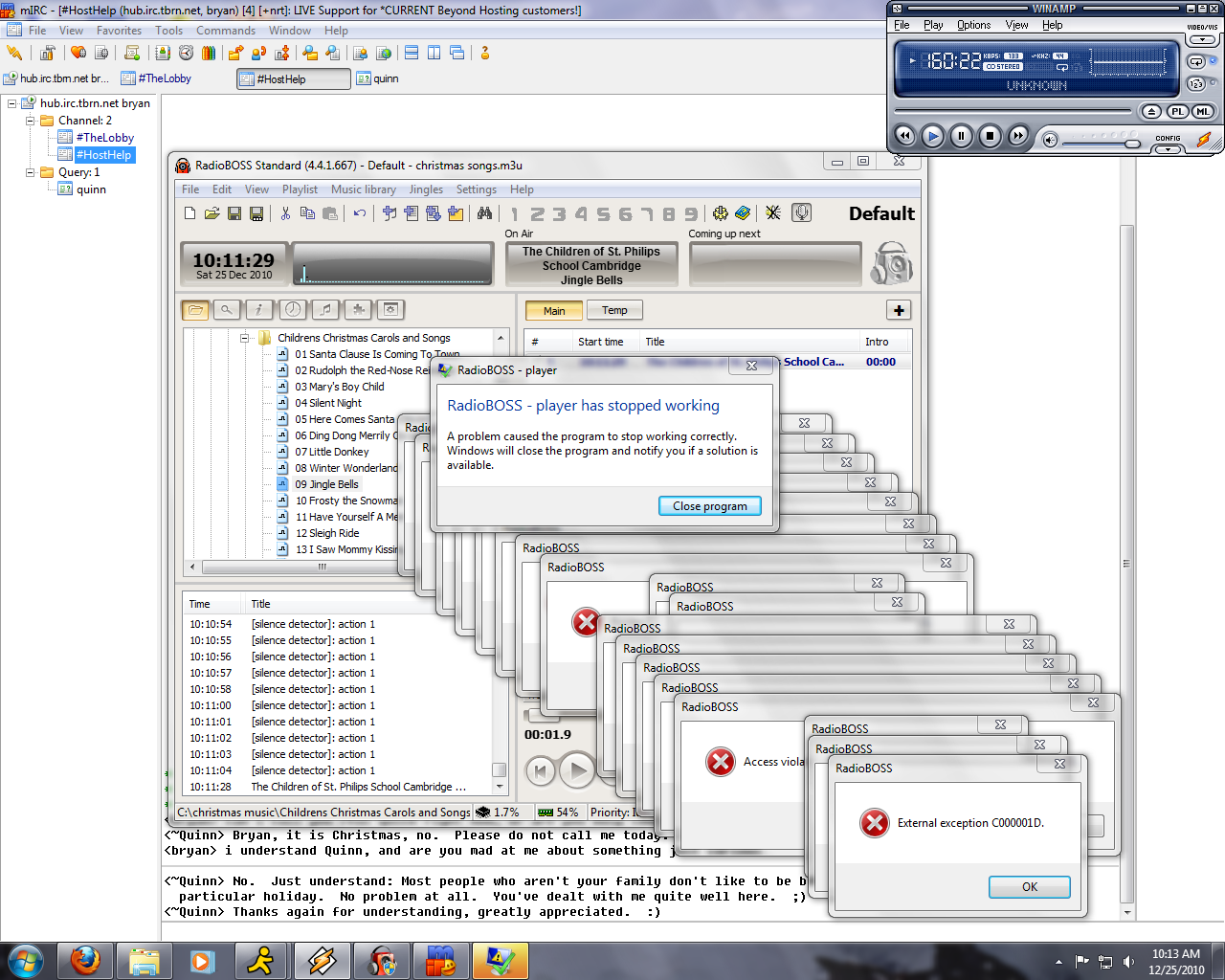This screenshot has height=980, width=1225.
Task: Click RadioBOSS microphone icon
Action: tap(802, 212)
